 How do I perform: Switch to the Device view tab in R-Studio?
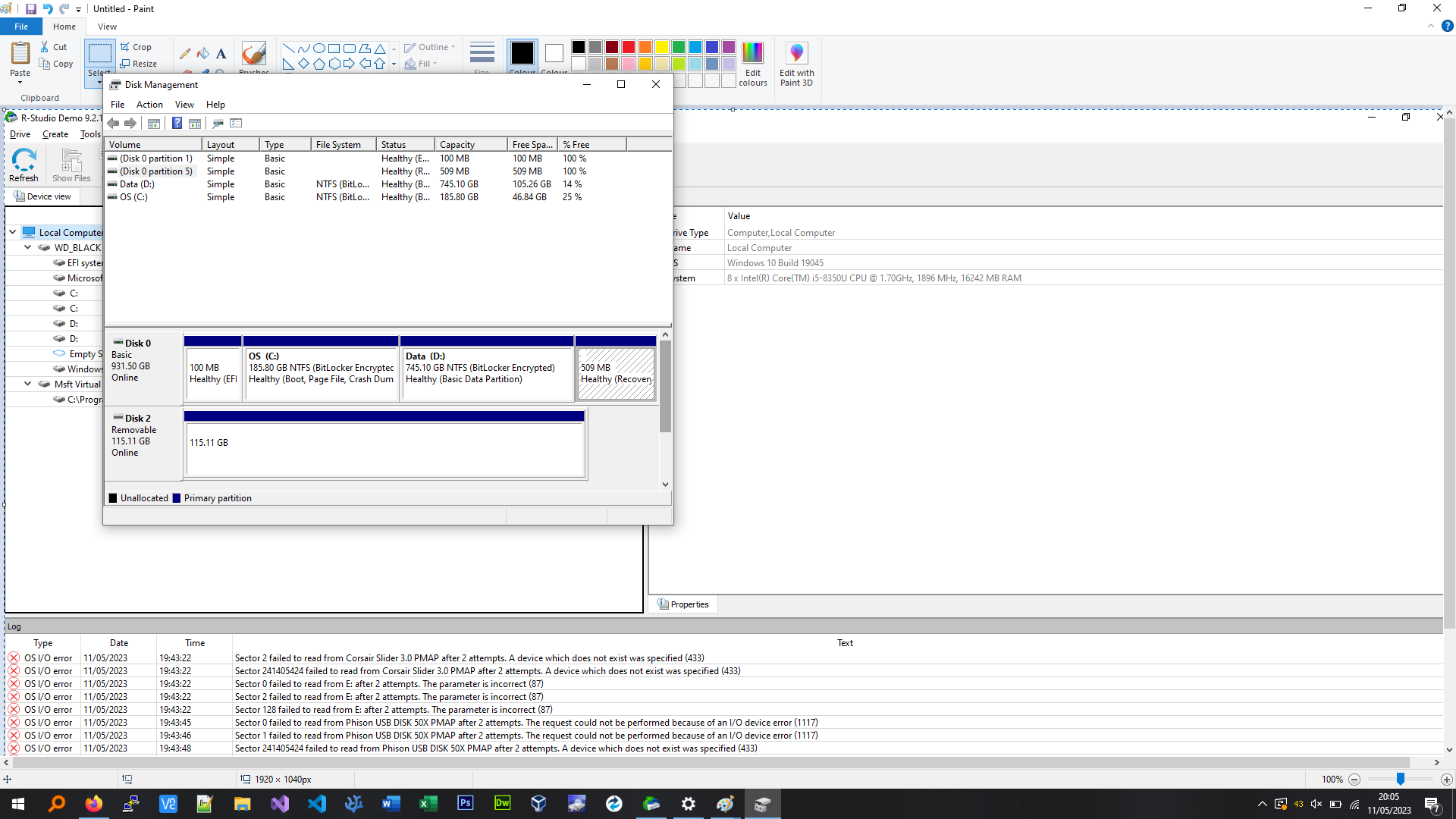tap(42, 196)
